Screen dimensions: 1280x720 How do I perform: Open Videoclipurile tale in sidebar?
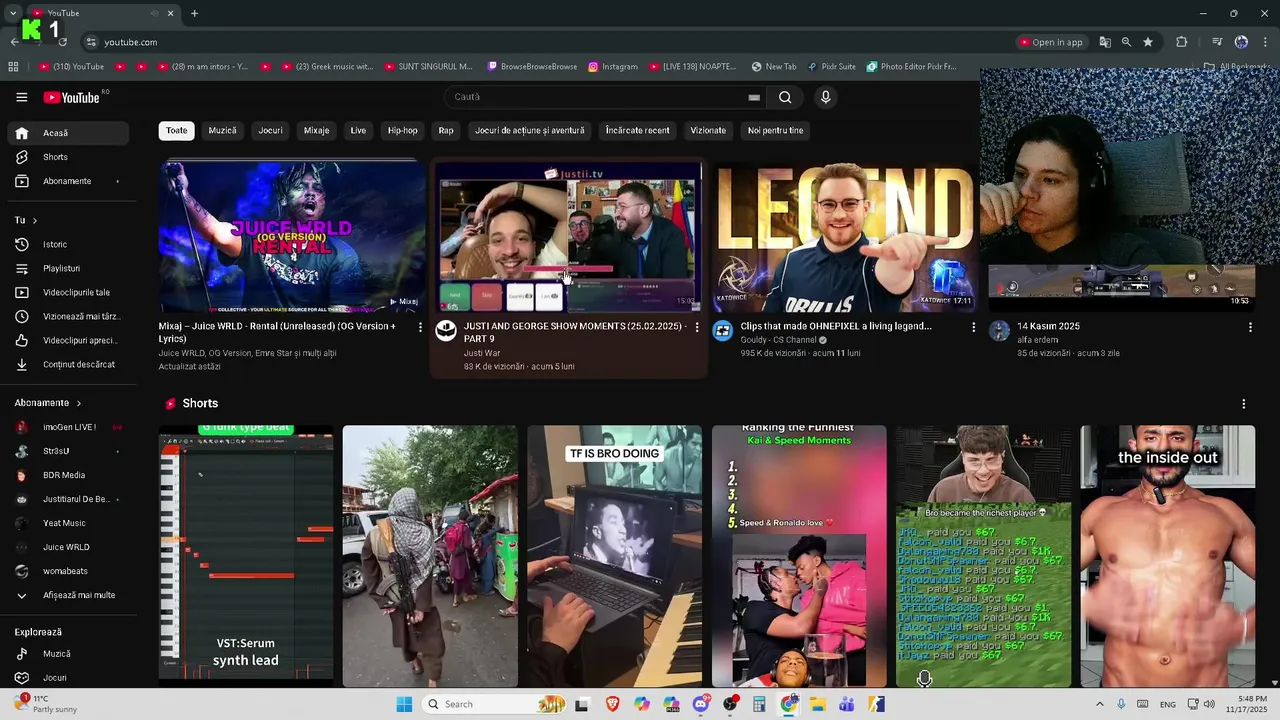point(68,292)
